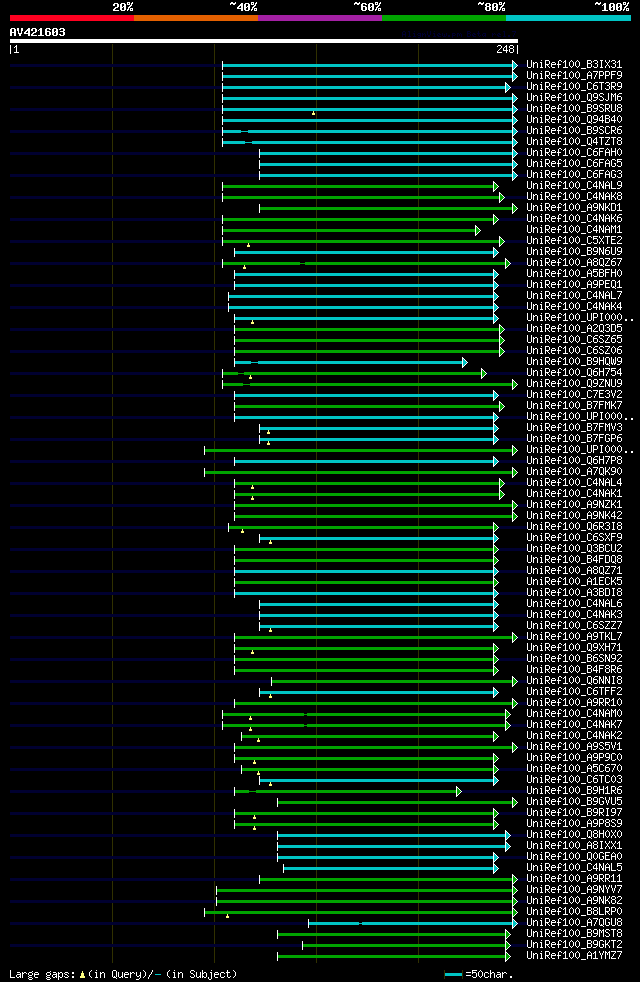The image size is (640, 982).
Task: Select hit label UniRef100_C6SZ06
Action: pyautogui.click(x=574, y=351)
